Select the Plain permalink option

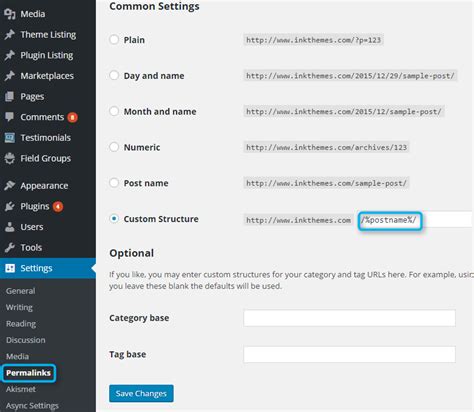(x=114, y=40)
